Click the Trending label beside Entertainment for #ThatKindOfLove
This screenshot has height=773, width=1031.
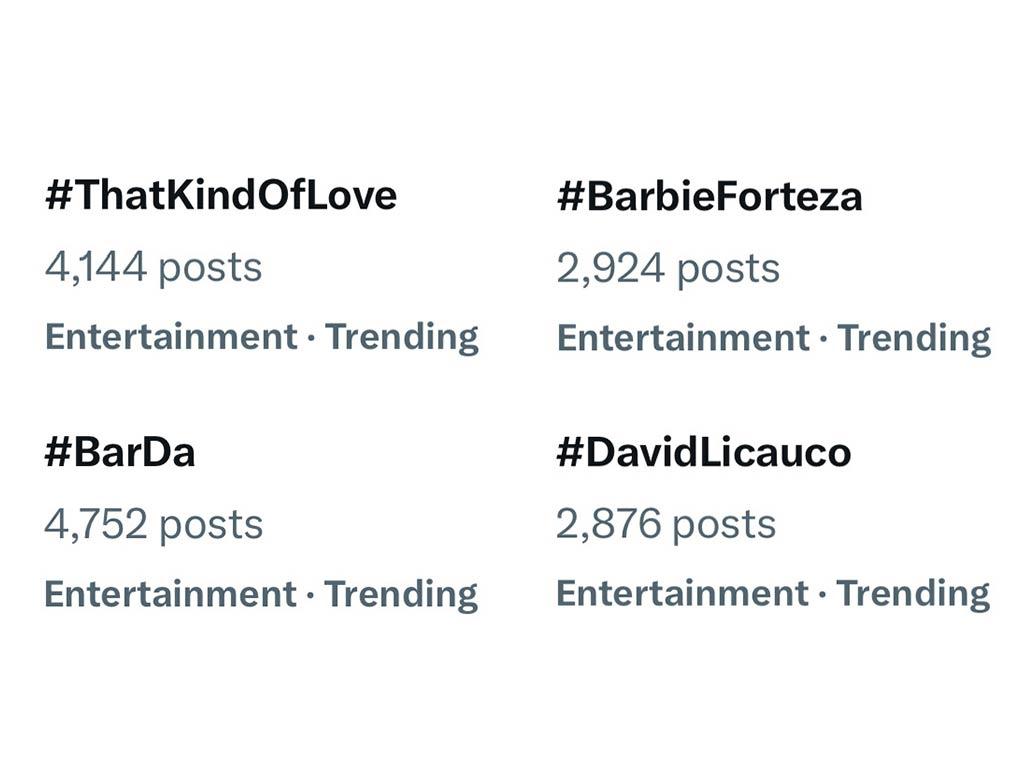[402, 337]
